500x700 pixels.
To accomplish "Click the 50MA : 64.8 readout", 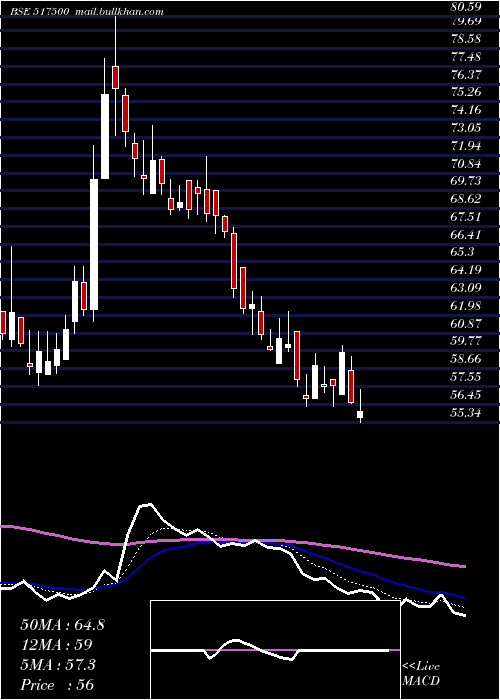I will (x=62, y=625).
